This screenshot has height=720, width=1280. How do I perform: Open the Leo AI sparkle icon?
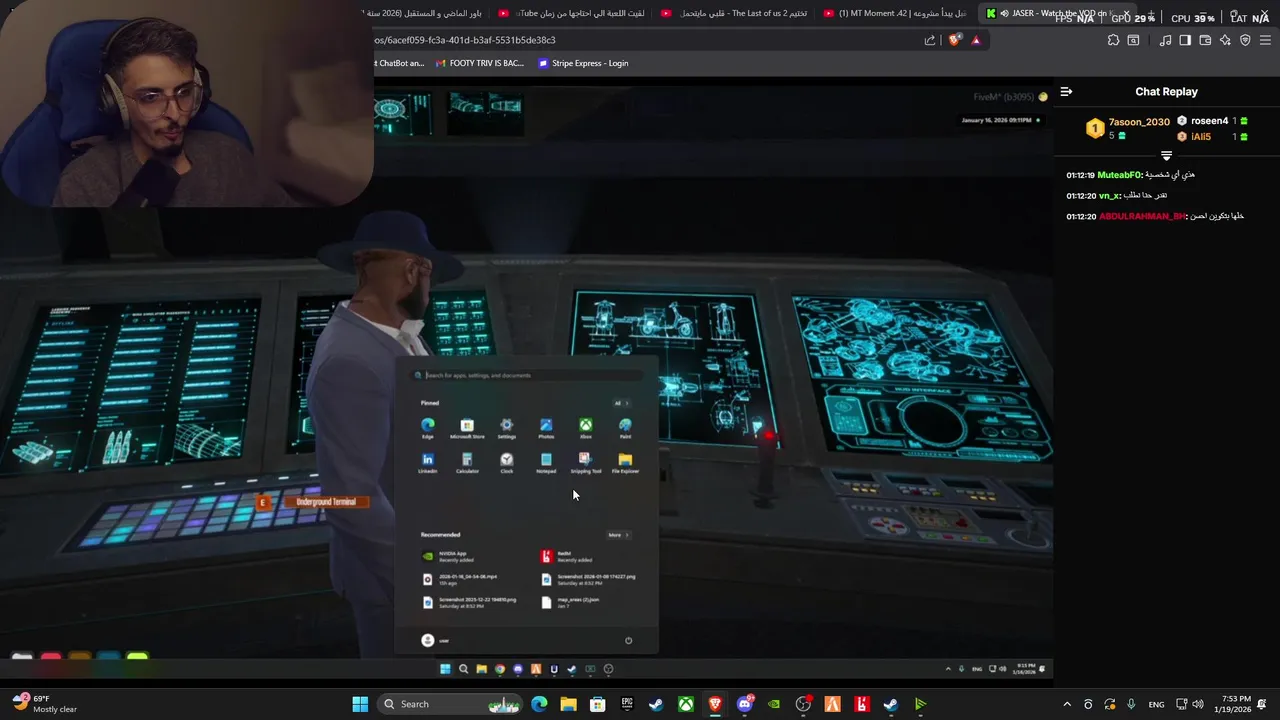tap(1225, 40)
